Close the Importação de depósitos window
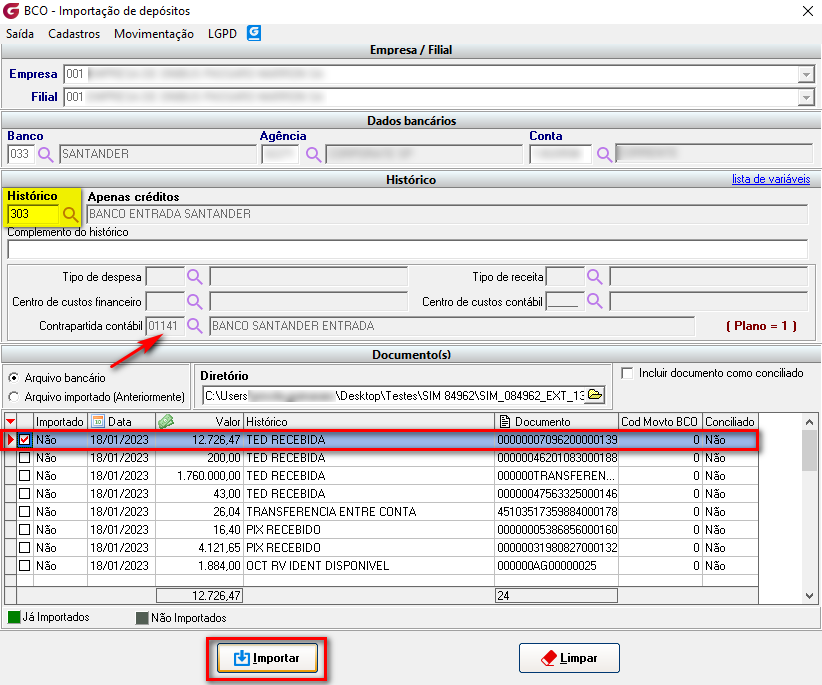 point(808,11)
